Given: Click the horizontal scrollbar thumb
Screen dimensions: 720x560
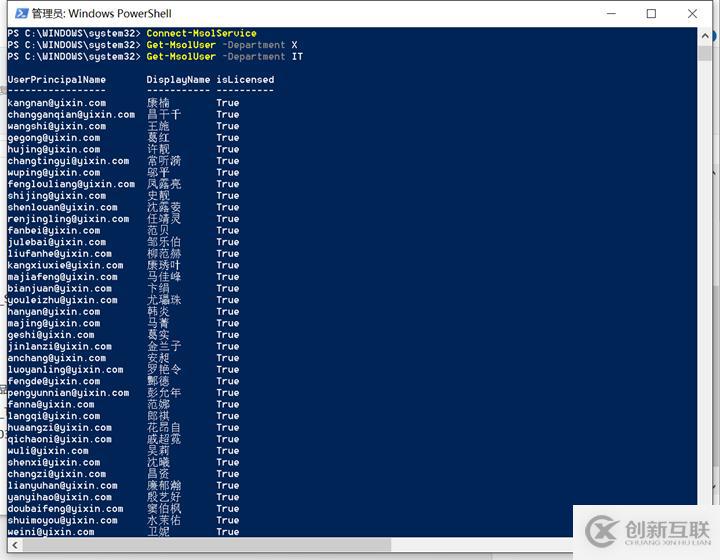Looking at the screenshot, I should click(207, 545).
